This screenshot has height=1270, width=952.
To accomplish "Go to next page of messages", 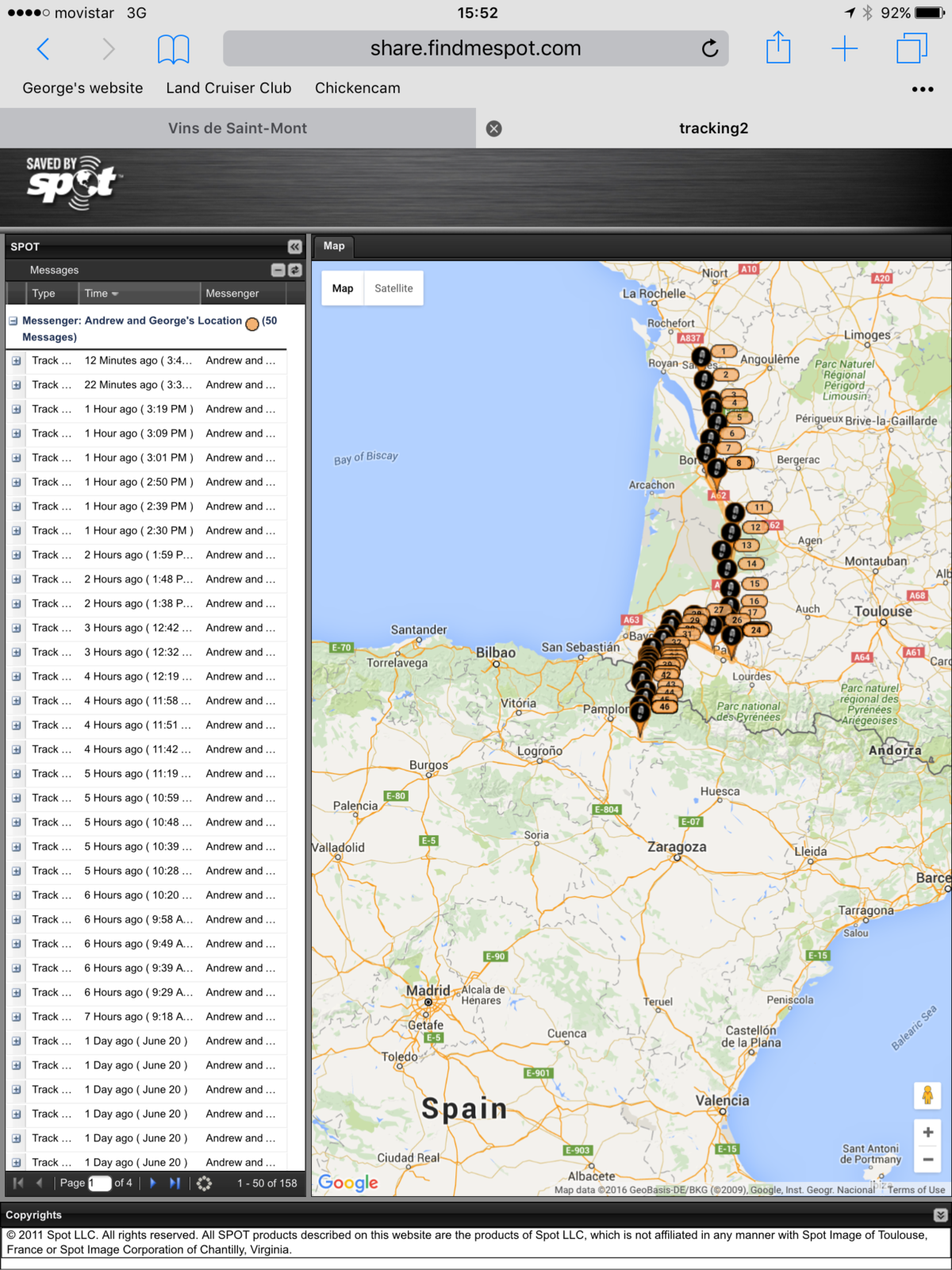I will (152, 1183).
